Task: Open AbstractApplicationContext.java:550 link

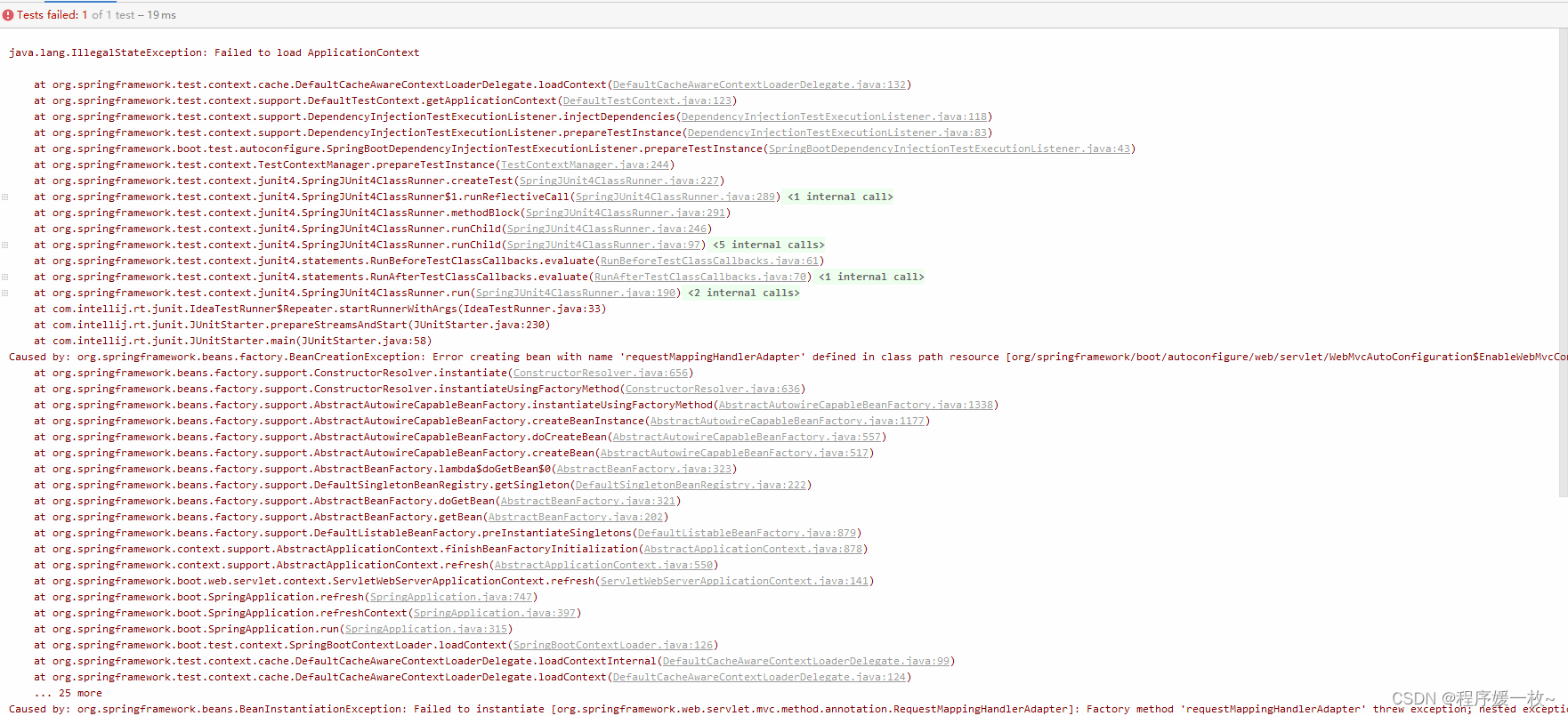Action: coord(603,565)
